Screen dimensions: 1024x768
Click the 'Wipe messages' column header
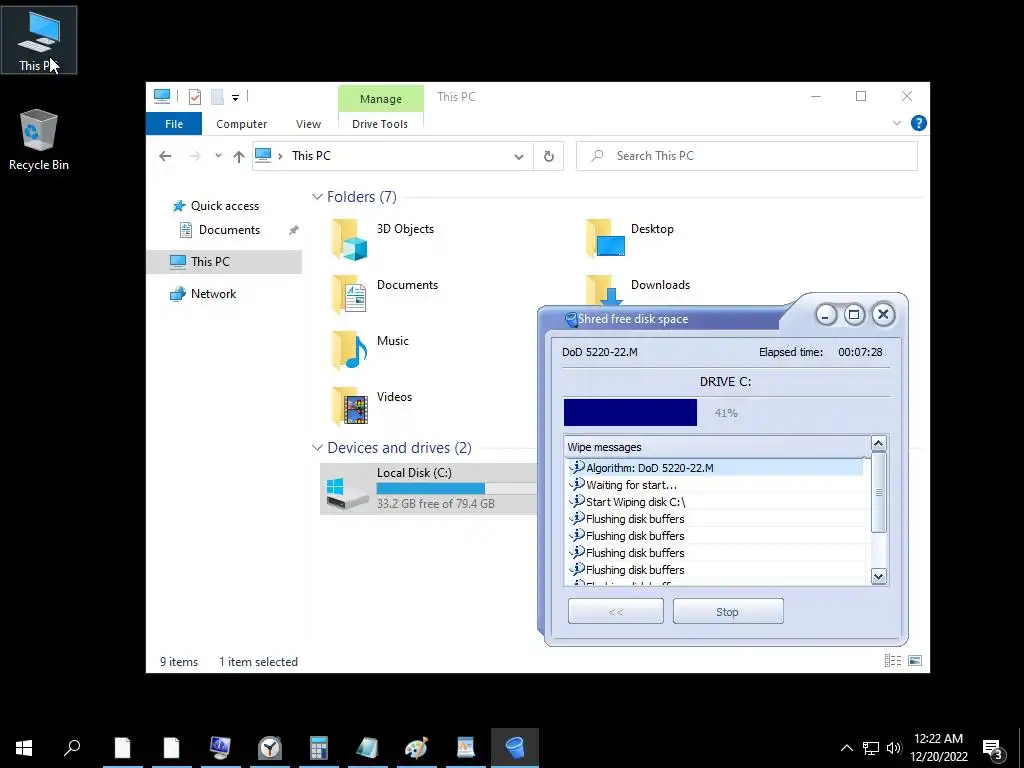point(717,447)
